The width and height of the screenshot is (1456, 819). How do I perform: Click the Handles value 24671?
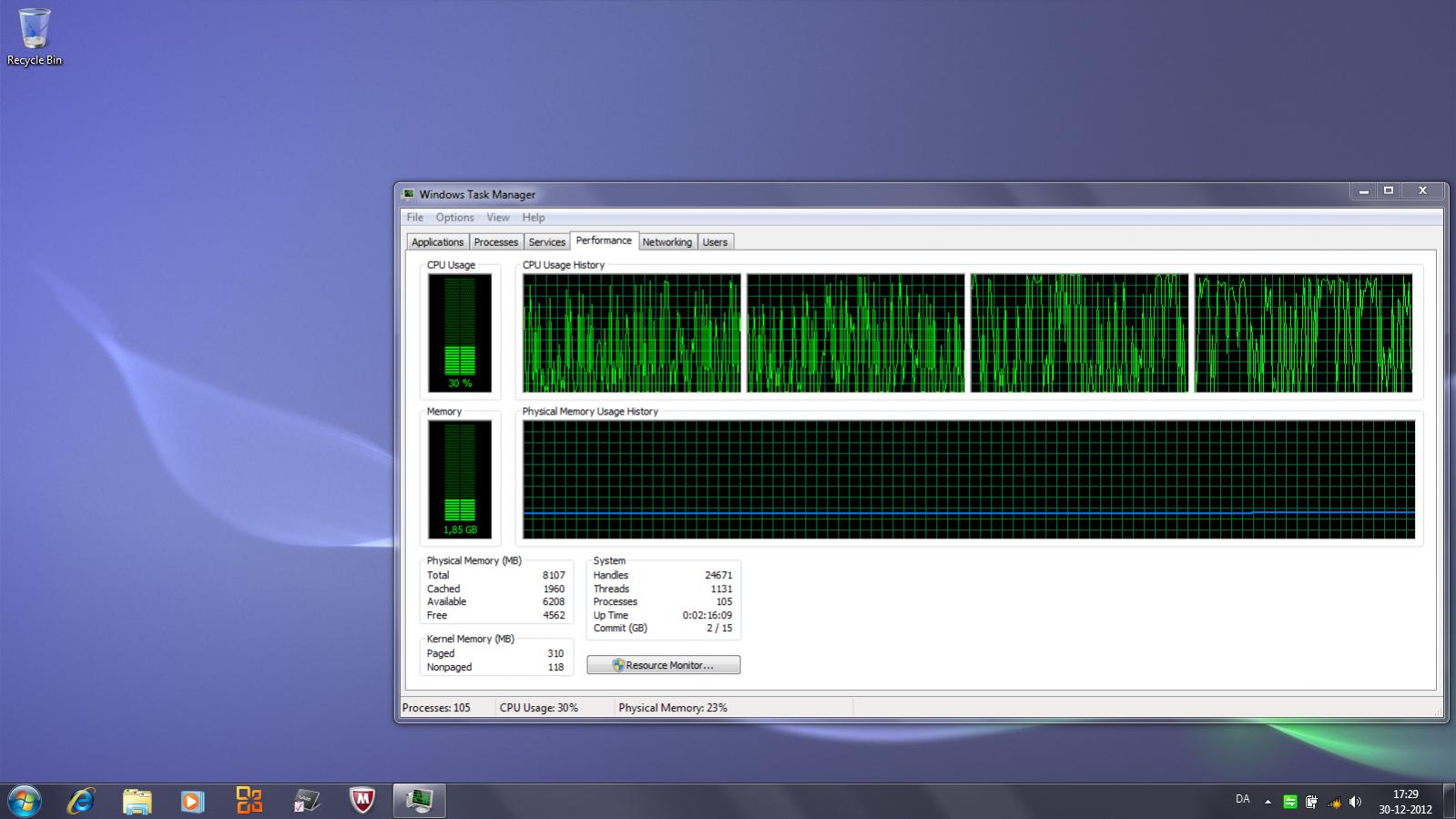pyautogui.click(x=718, y=576)
